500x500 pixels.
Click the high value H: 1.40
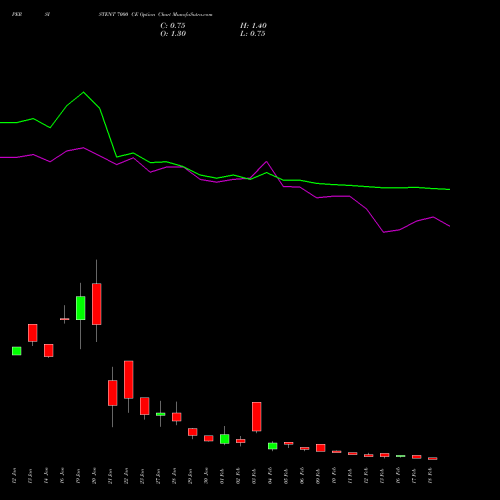(x=253, y=26)
